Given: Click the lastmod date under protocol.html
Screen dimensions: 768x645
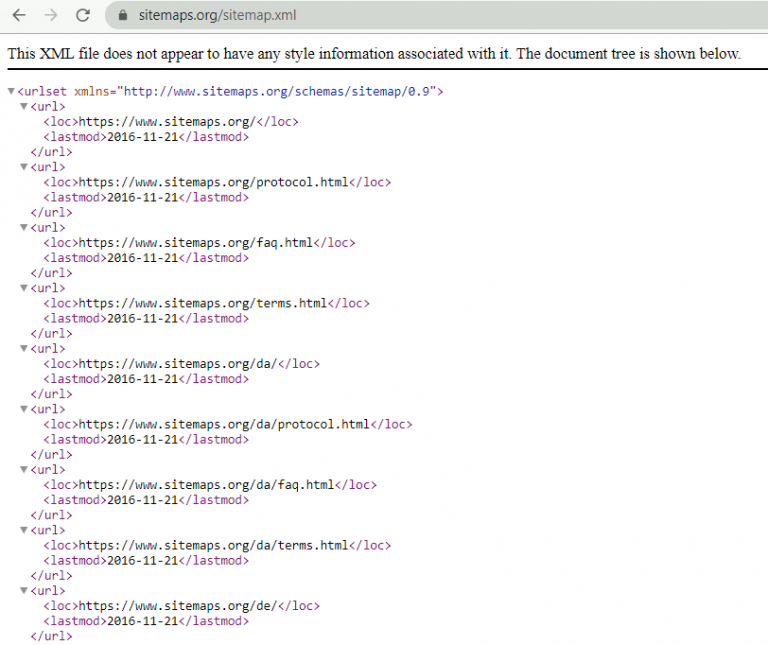Looking at the screenshot, I should (x=143, y=197).
